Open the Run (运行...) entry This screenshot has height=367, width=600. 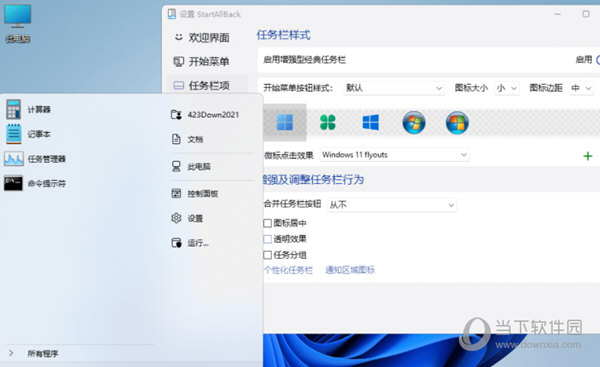(190, 243)
